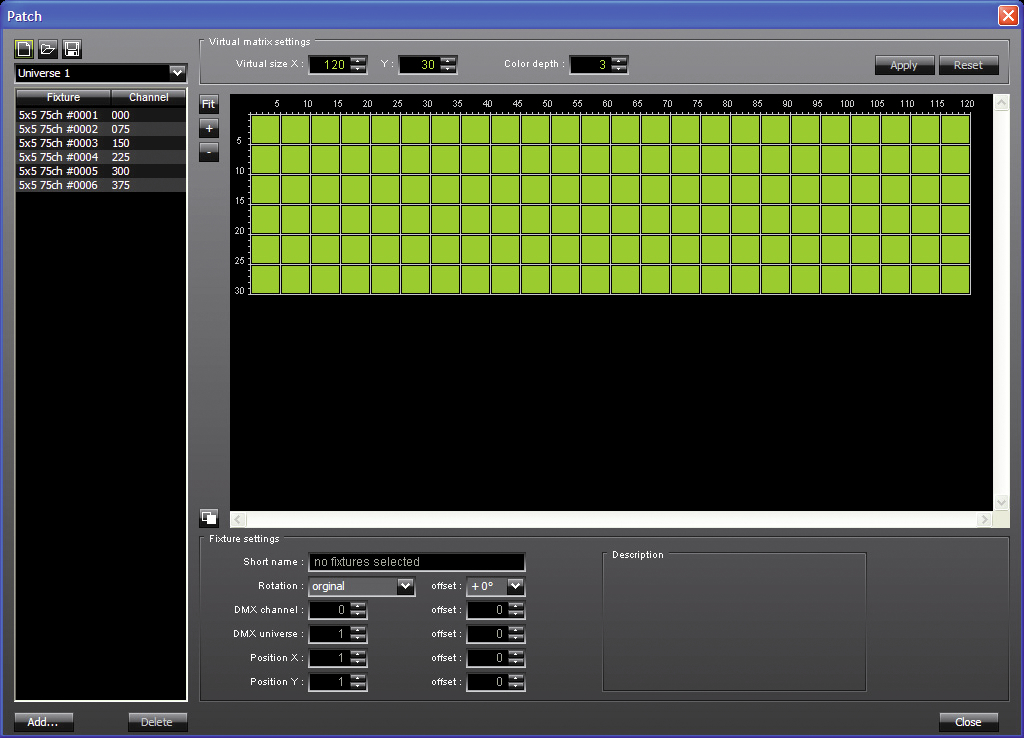Viewport: 1024px width, 738px height.
Task: Open a patch file with folder icon
Action: click(48, 49)
